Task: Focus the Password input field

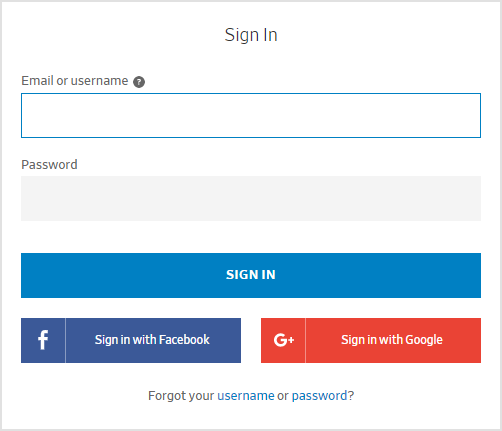Action: (251, 198)
